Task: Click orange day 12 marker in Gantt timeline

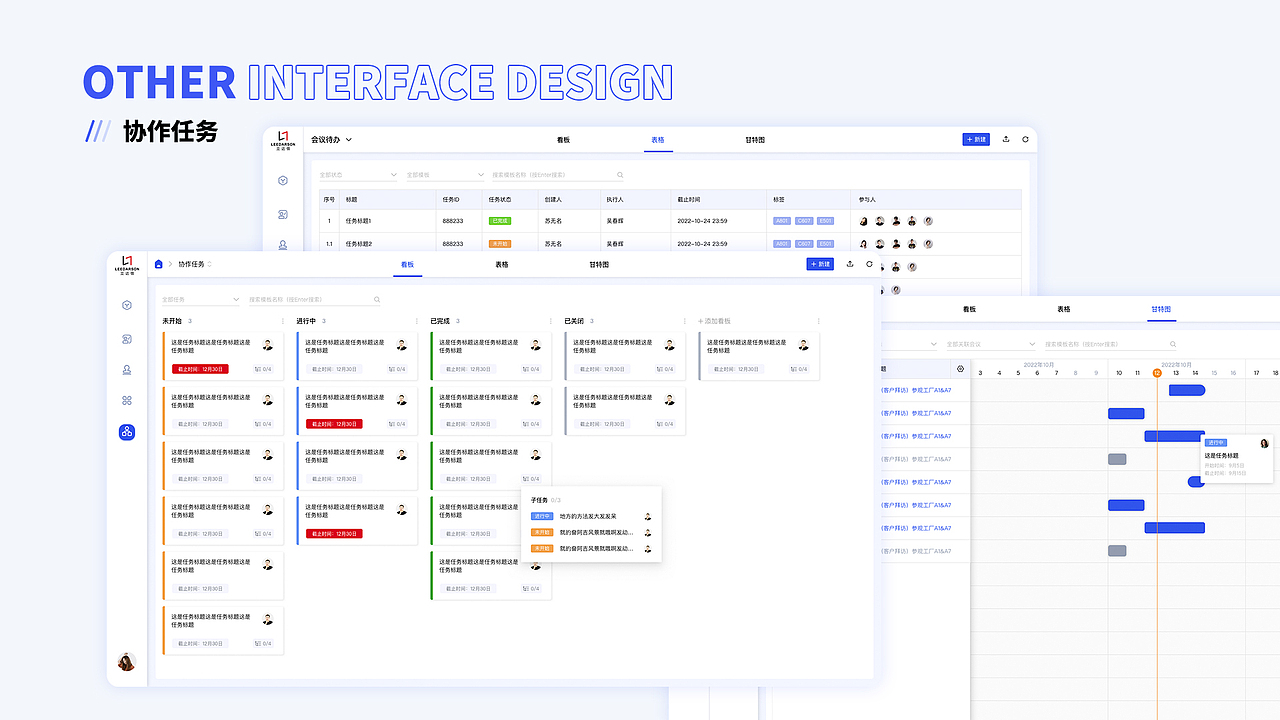Action: (1157, 372)
